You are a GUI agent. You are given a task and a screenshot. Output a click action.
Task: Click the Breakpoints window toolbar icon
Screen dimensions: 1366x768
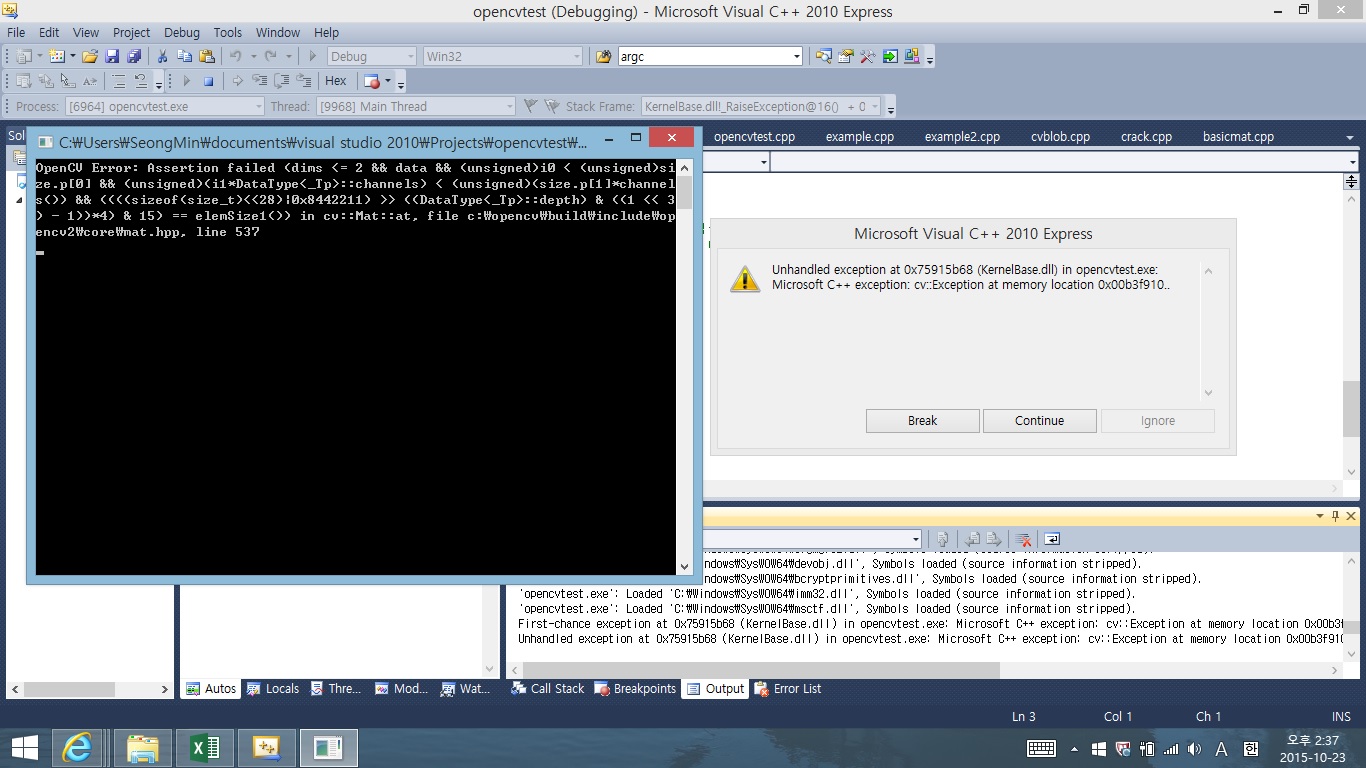tap(372, 81)
